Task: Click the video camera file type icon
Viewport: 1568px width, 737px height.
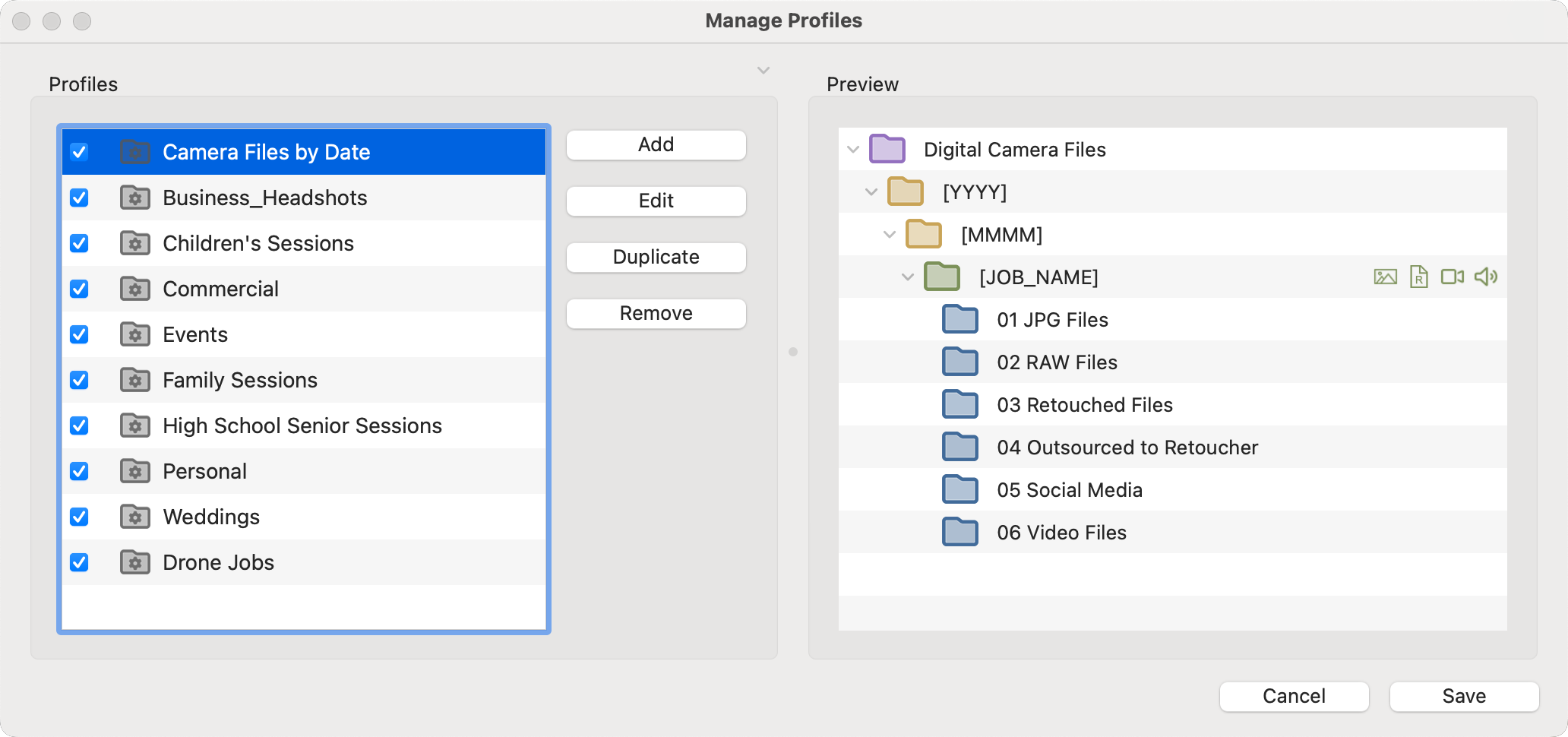Action: click(1452, 277)
